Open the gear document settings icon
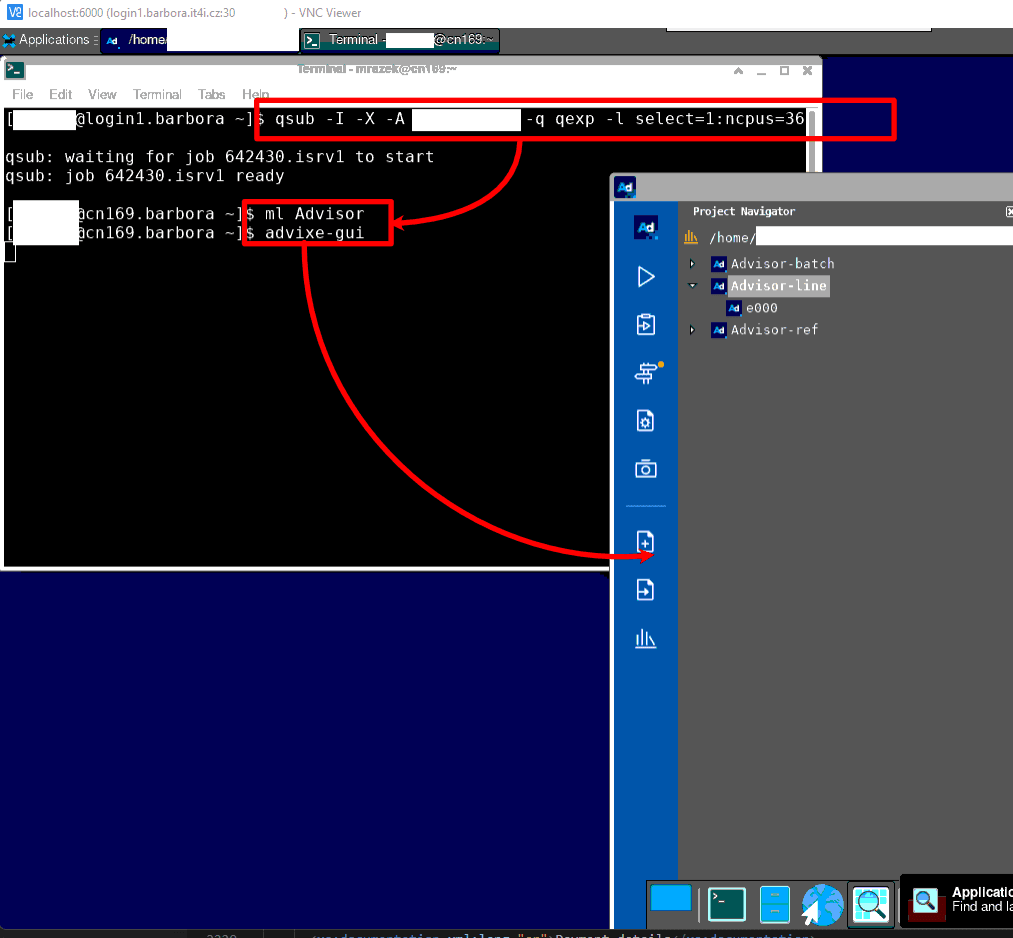Screen dimensions: 1013x938 (646, 421)
